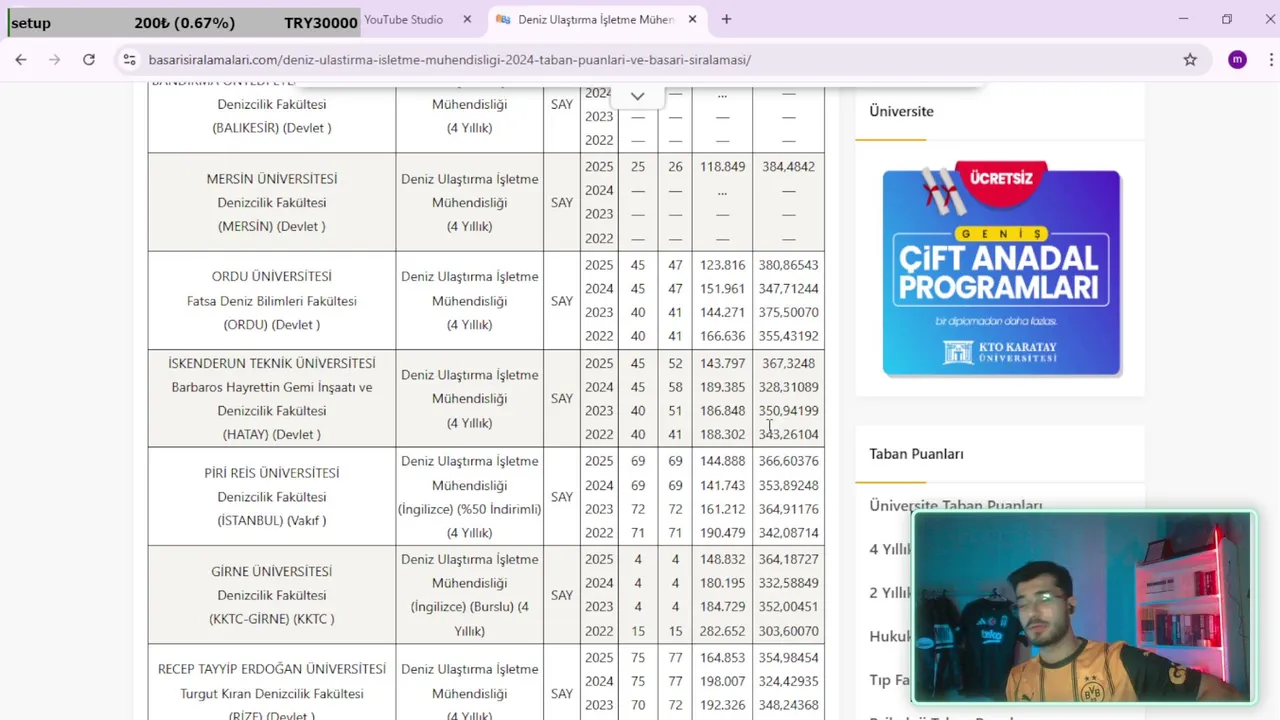Click Turgut Kıran Denizcilik Fakültesi text
The width and height of the screenshot is (1280, 720).
pos(272,694)
